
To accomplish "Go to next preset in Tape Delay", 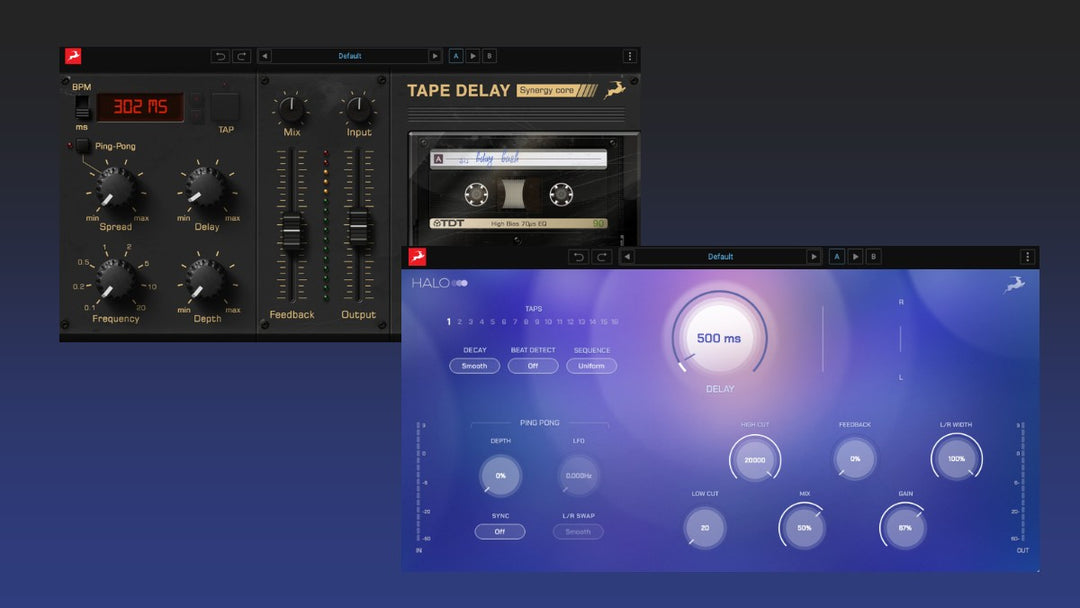I will [x=435, y=56].
